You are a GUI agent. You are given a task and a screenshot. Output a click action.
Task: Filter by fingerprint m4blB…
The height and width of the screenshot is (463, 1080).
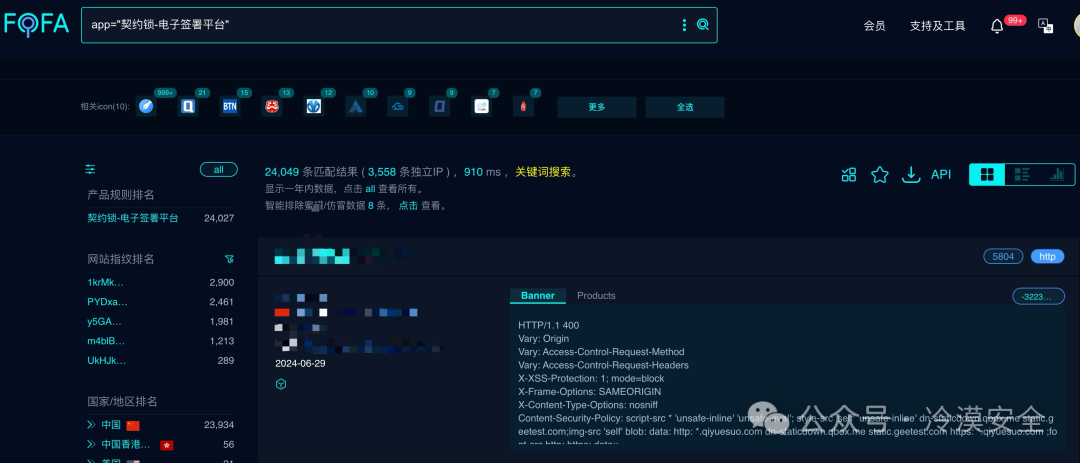pyautogui.click(x=106, y=340)
